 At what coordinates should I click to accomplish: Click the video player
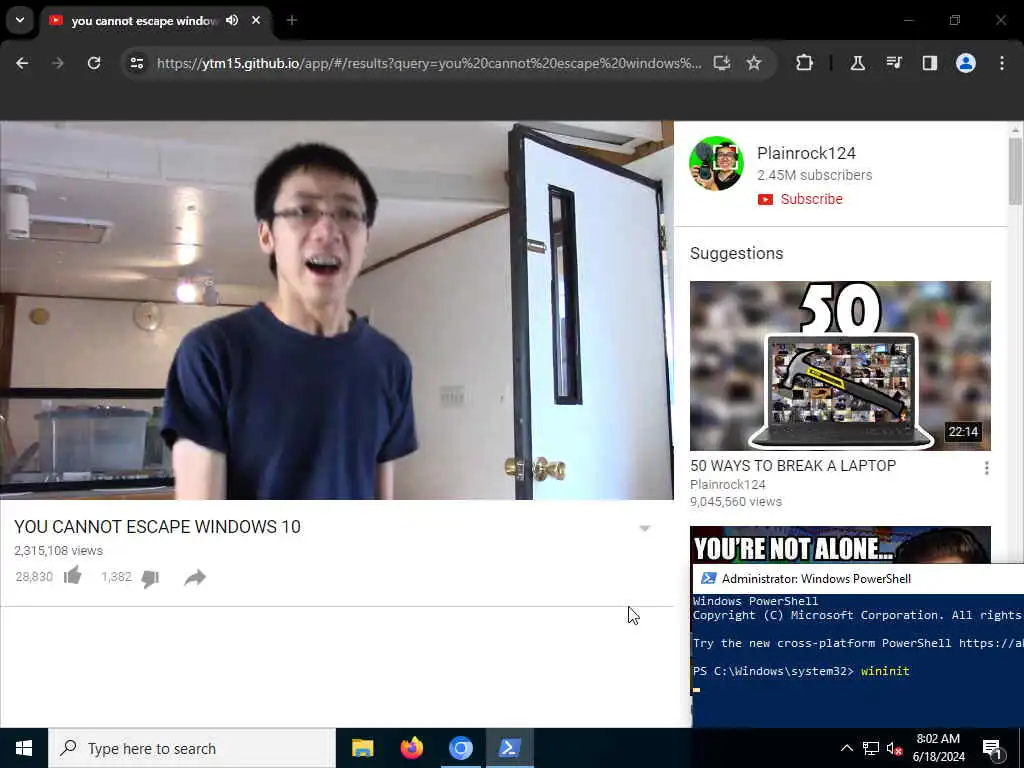(336, 310)
